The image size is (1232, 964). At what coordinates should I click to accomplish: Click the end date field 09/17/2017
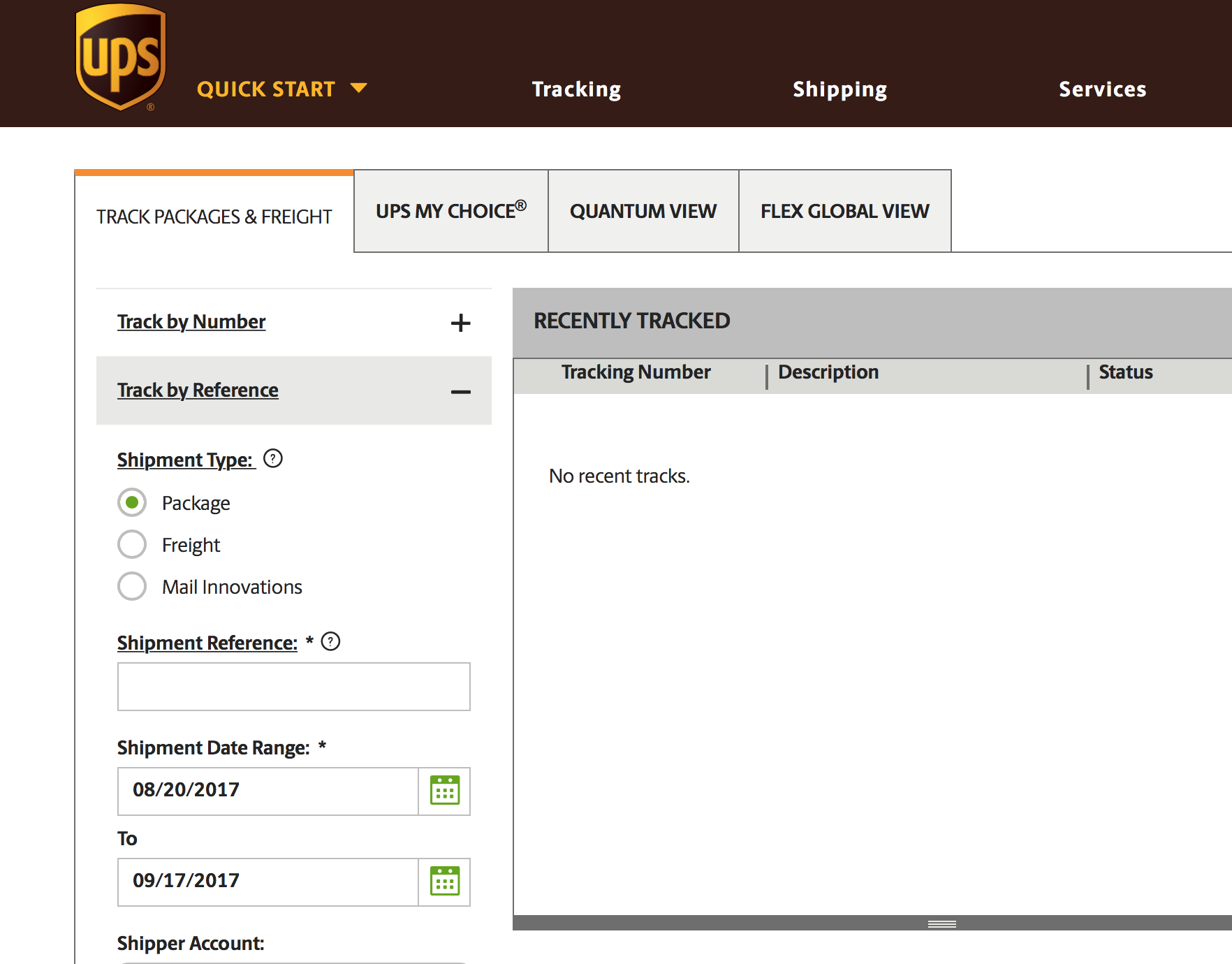(268, 882)
